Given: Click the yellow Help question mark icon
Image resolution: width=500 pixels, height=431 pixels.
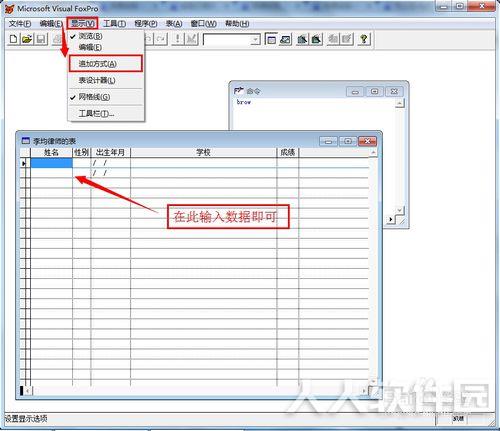Looking at the screenshot, I should point(364,39).
